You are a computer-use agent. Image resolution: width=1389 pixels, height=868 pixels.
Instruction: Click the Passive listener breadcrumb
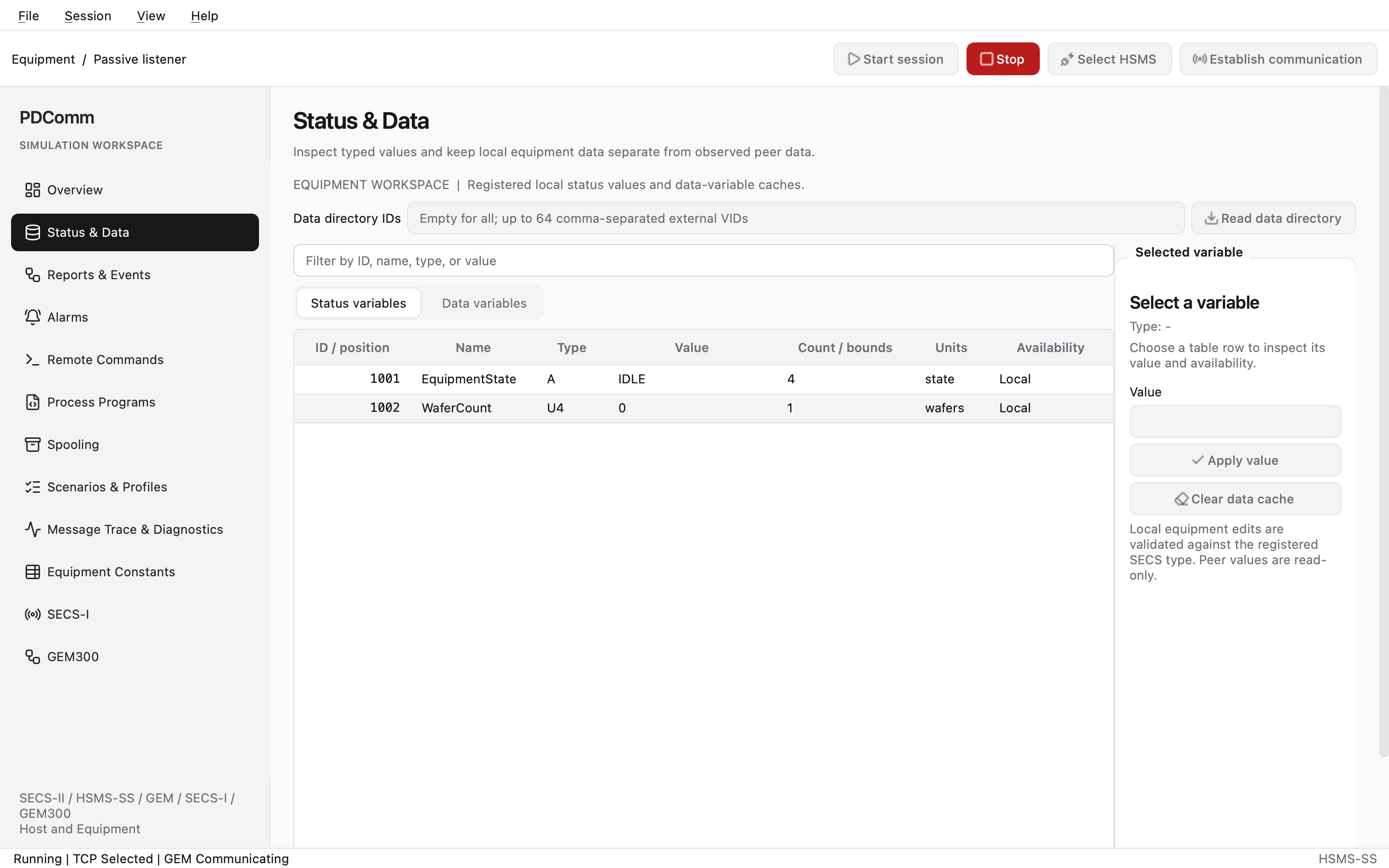tap(139, 59)
